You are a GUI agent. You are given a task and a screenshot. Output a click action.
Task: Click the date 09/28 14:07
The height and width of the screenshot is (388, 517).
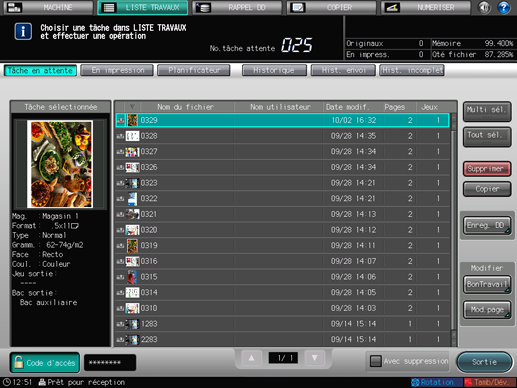(x=353, y=261)
